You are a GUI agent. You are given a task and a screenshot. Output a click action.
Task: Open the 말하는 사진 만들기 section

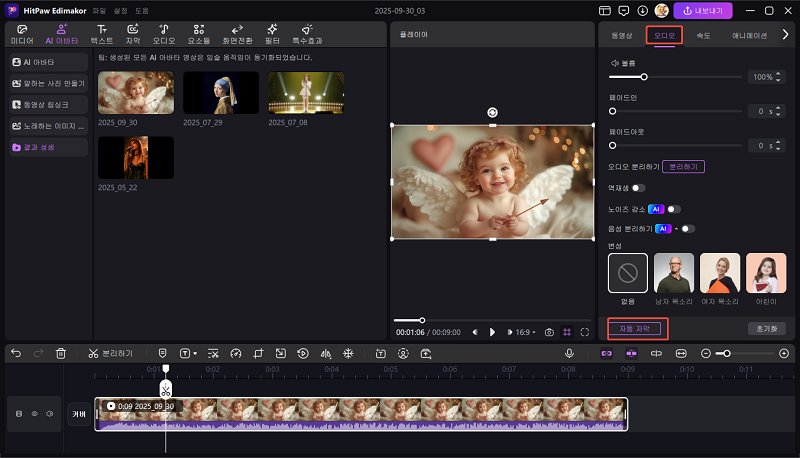tap(48, 83)
